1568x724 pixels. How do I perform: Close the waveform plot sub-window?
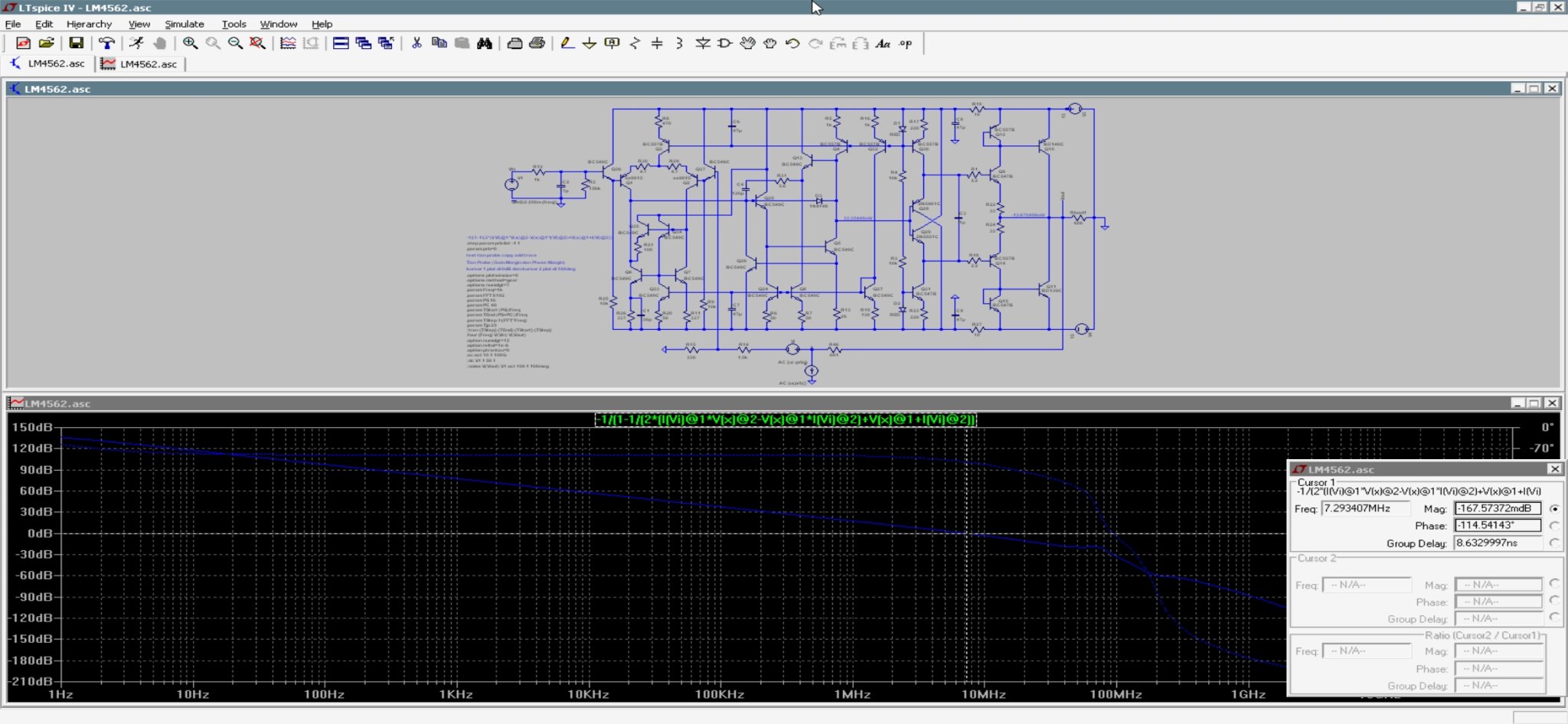click(x=1552, y=403)
